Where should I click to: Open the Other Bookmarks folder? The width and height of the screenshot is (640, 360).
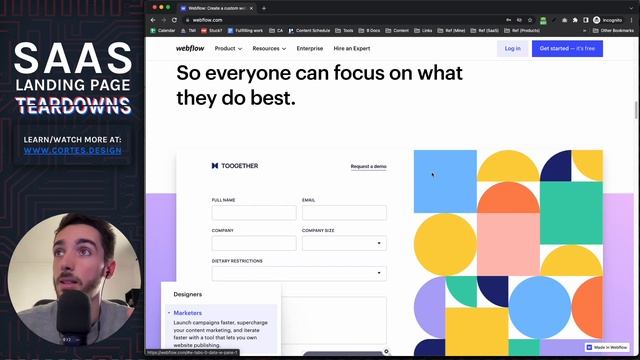(x=613, y=31)
